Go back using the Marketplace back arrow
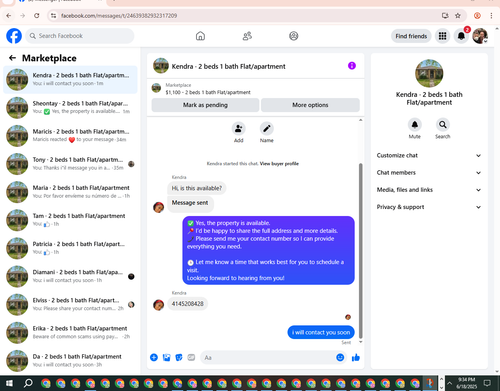The width and height of the screenshot is (500, 391). click(x=12, y=58)
